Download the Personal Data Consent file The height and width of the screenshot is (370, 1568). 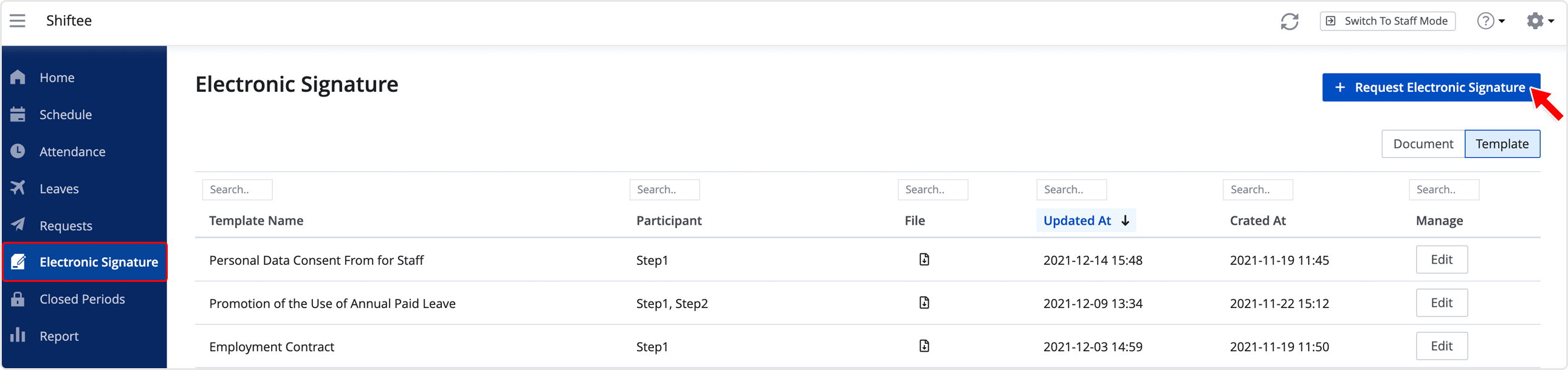click(924, 259)
